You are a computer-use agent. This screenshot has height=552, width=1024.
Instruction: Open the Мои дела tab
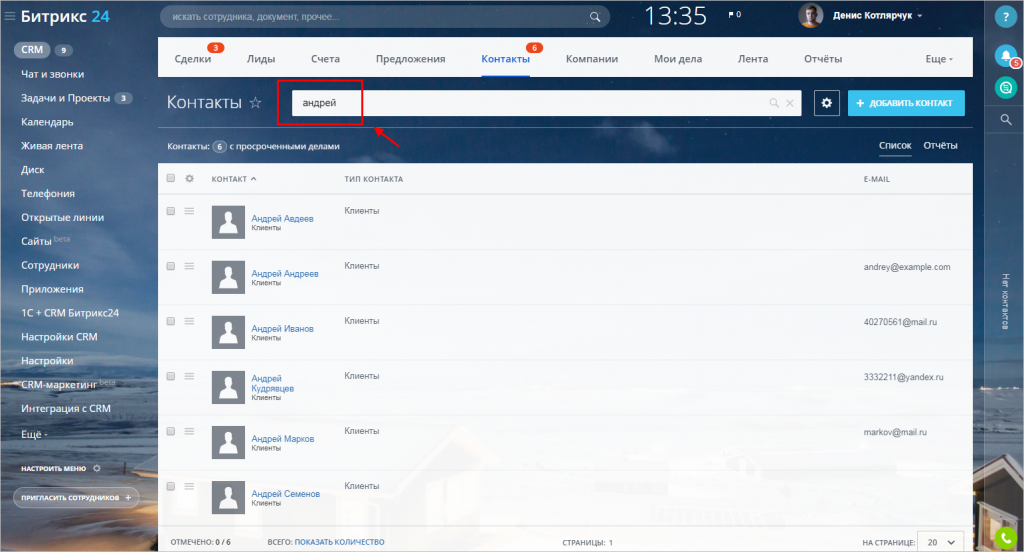678,59
